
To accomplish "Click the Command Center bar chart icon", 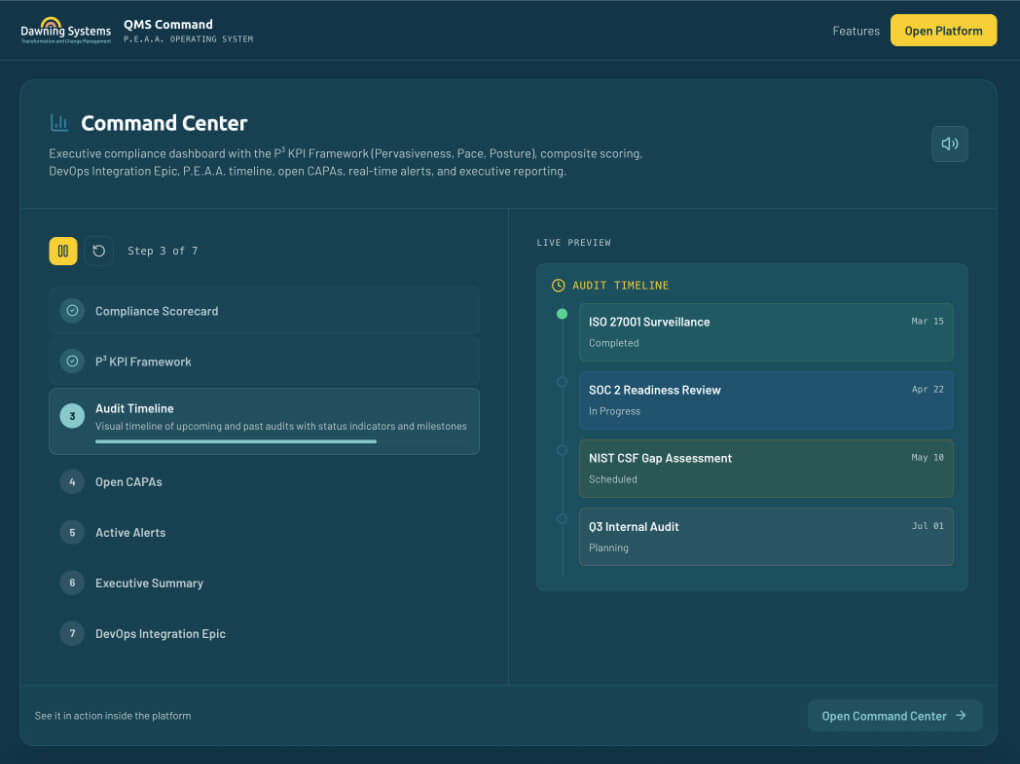I will pyautogui.click(x=60, y=123).
